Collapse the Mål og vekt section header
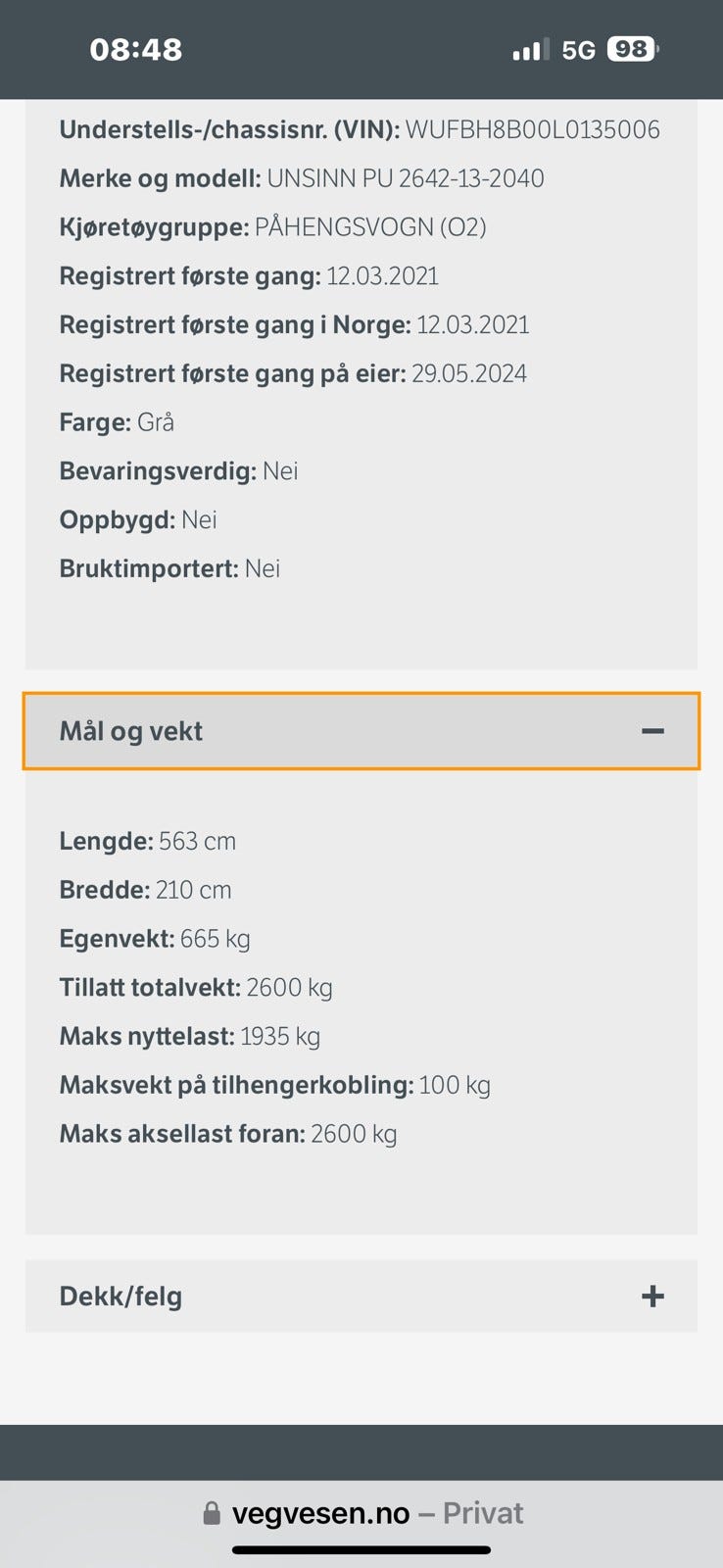This screenshot has height=1568, width=723. (x=131, y=731)
